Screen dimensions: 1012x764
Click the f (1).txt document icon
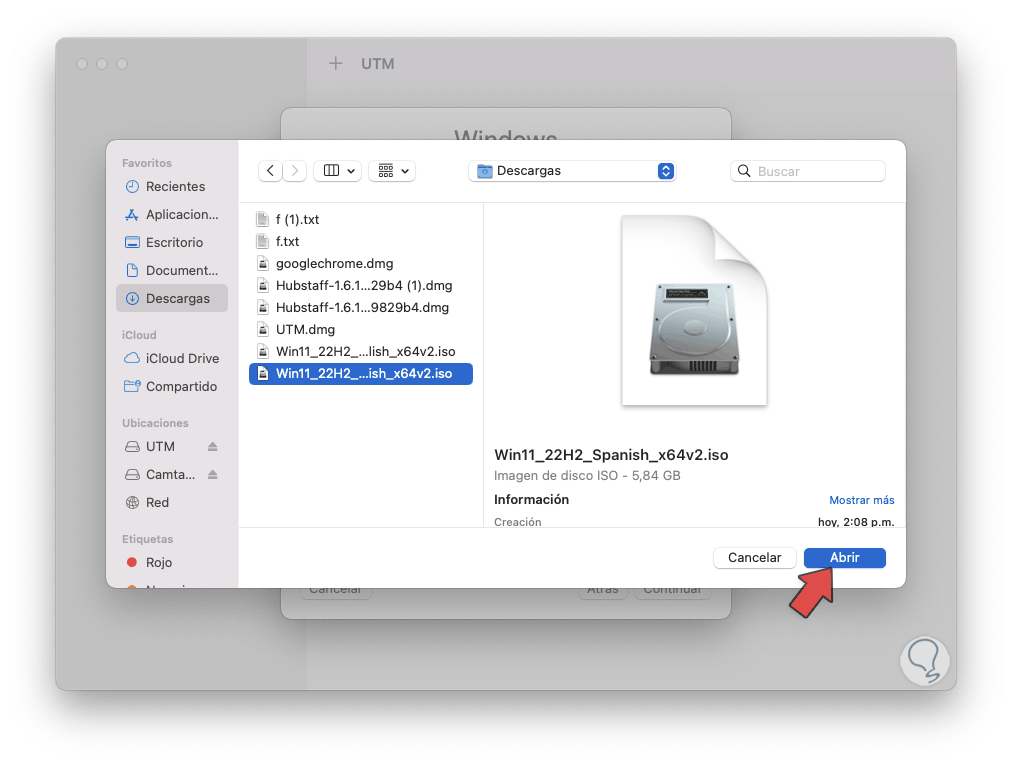click(263, 219)
